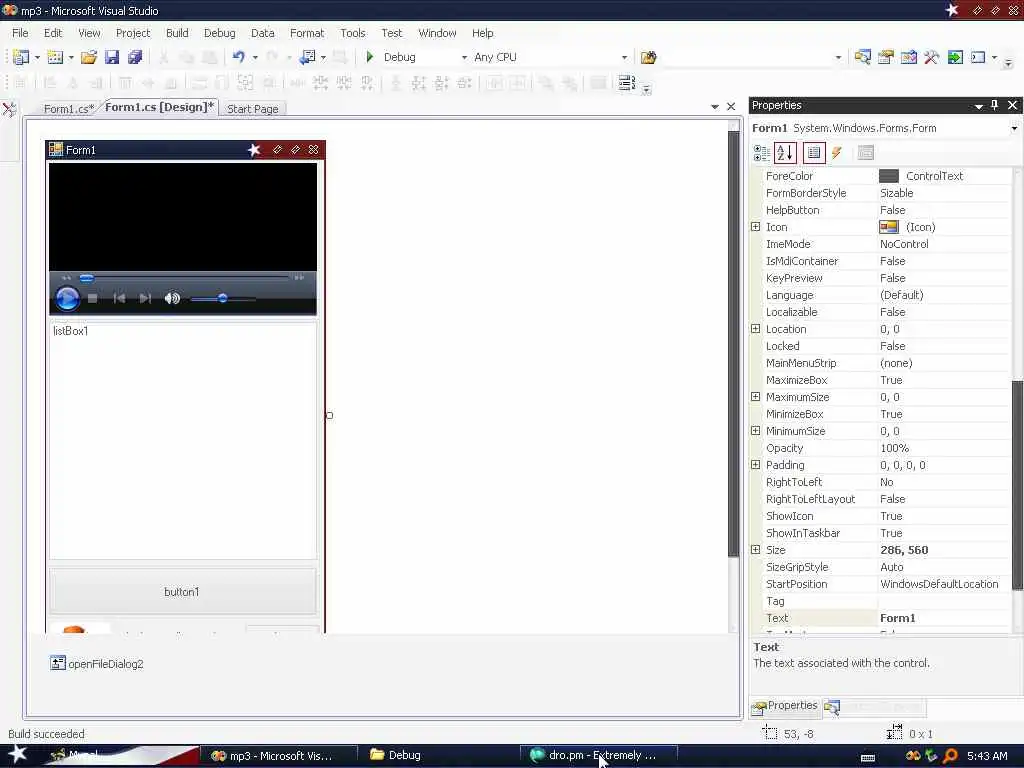Click the FormBorderStyle Sizable value
Screen dimensions: 1024x768
943,193
